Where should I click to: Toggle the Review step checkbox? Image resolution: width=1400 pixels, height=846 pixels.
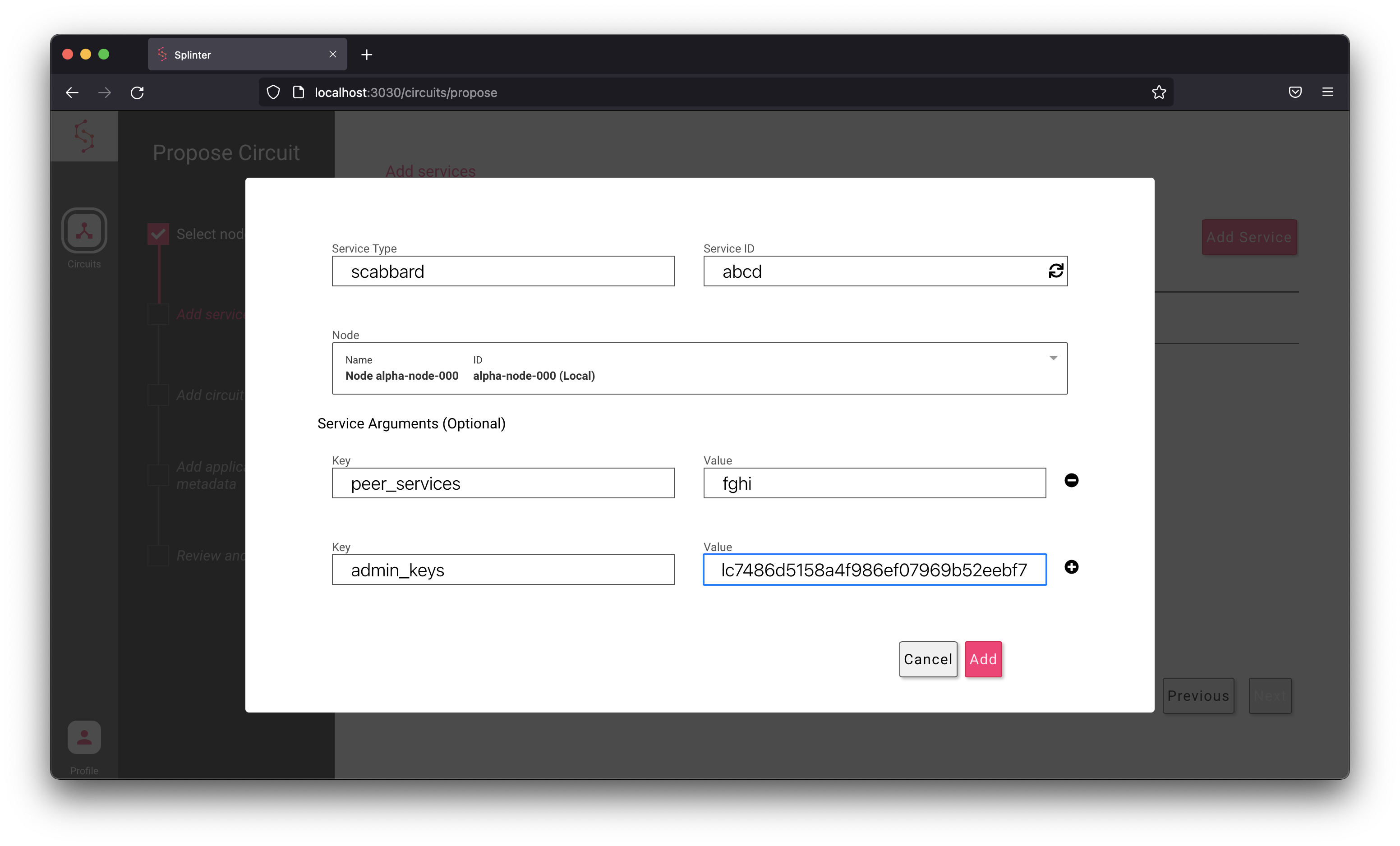point(158,556)
